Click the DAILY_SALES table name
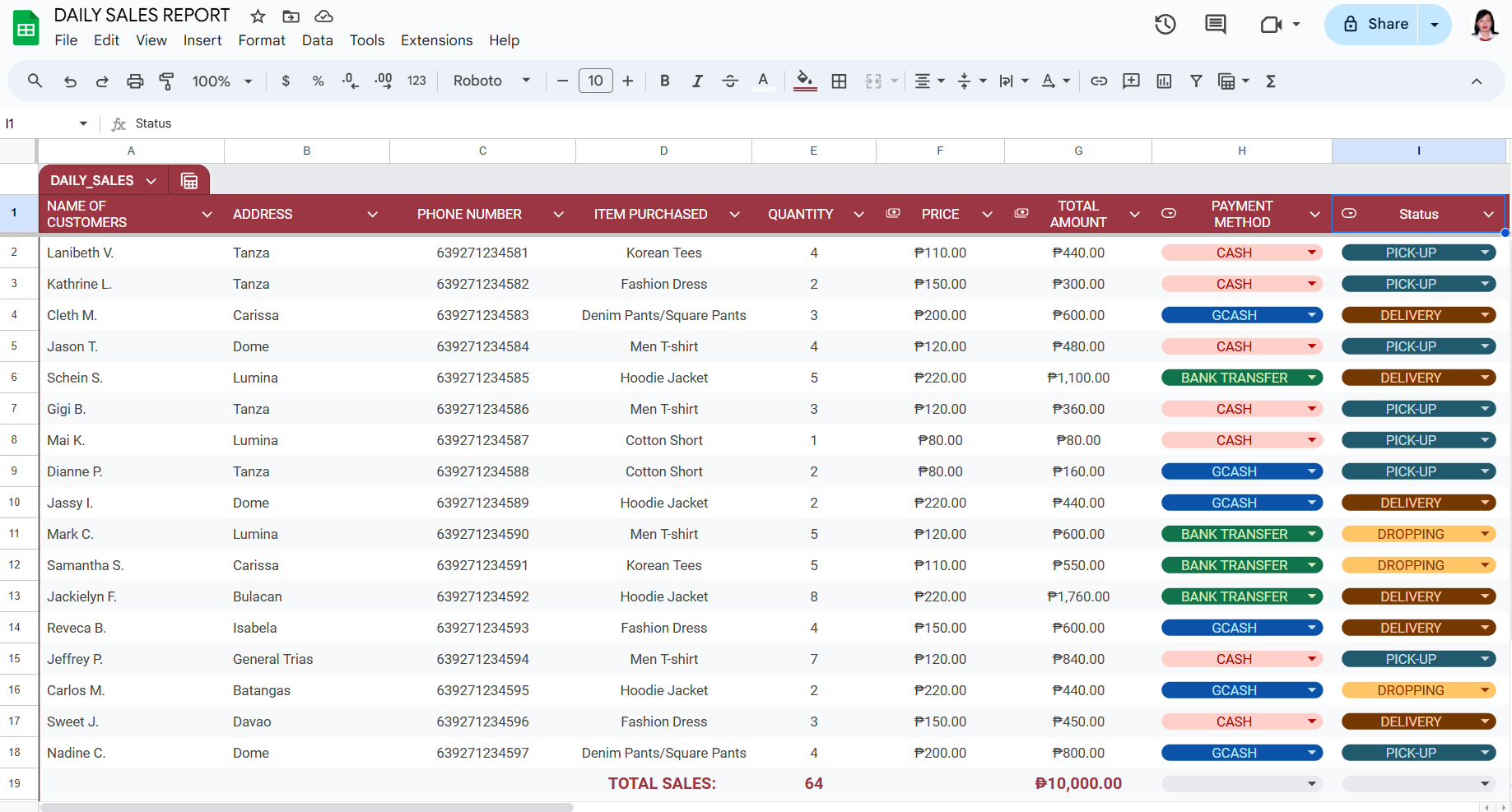 click(92, 180)
